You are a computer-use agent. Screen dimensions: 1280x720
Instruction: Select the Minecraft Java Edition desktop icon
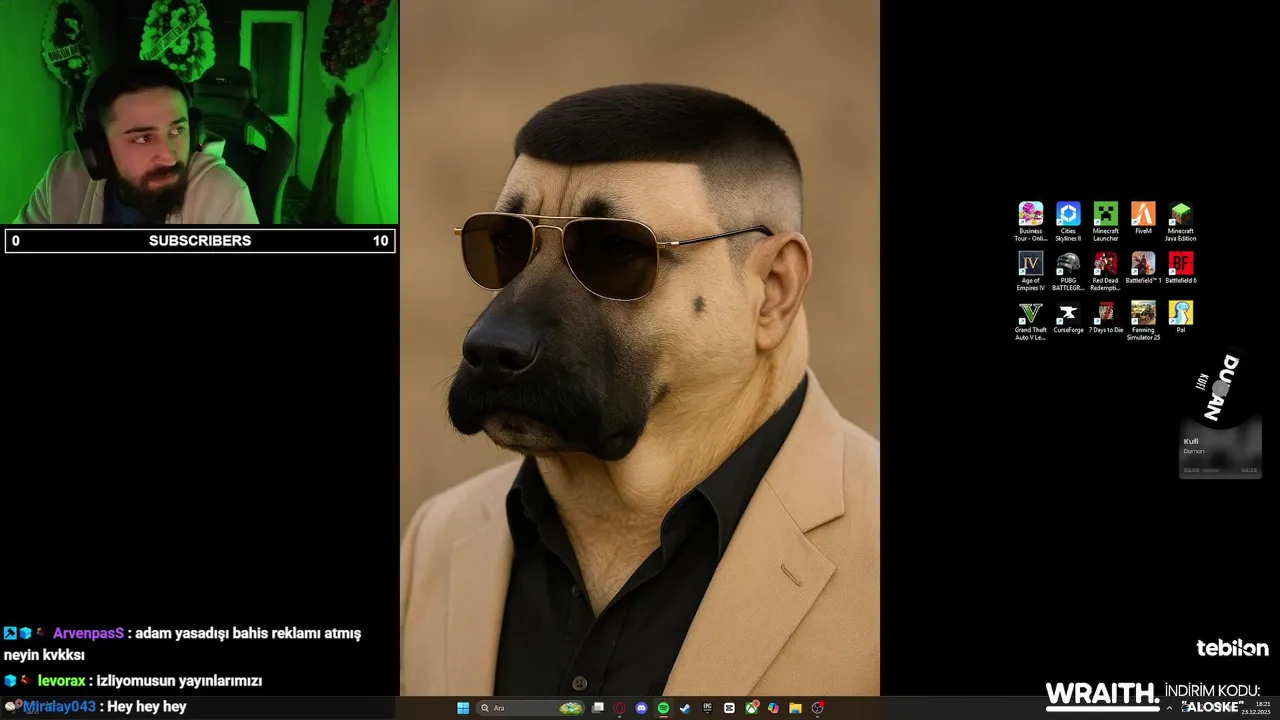[x=1180, y=221]
